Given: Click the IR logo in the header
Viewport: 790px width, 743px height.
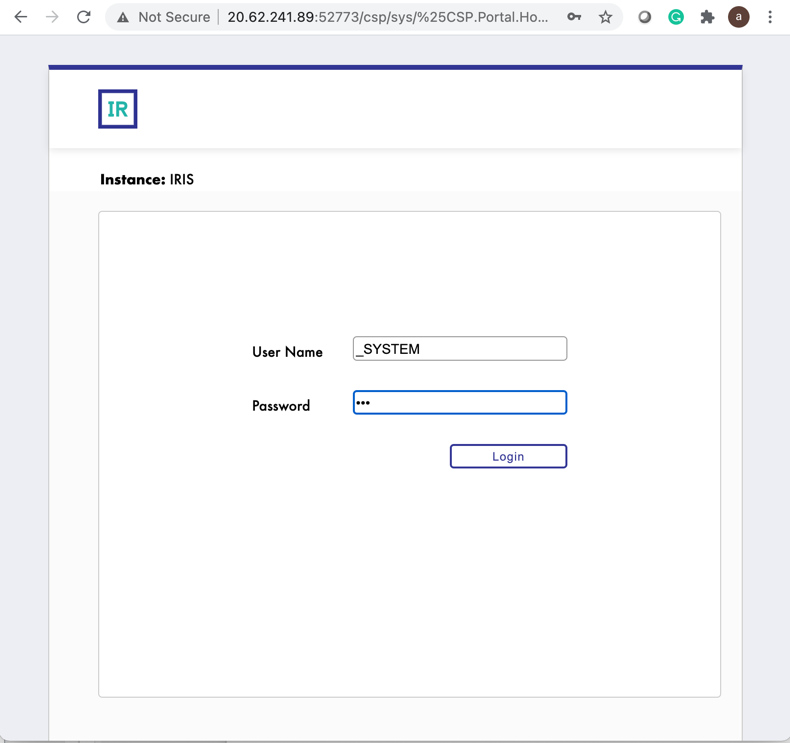Looking at the screenshot, I should tap(118, 109).
